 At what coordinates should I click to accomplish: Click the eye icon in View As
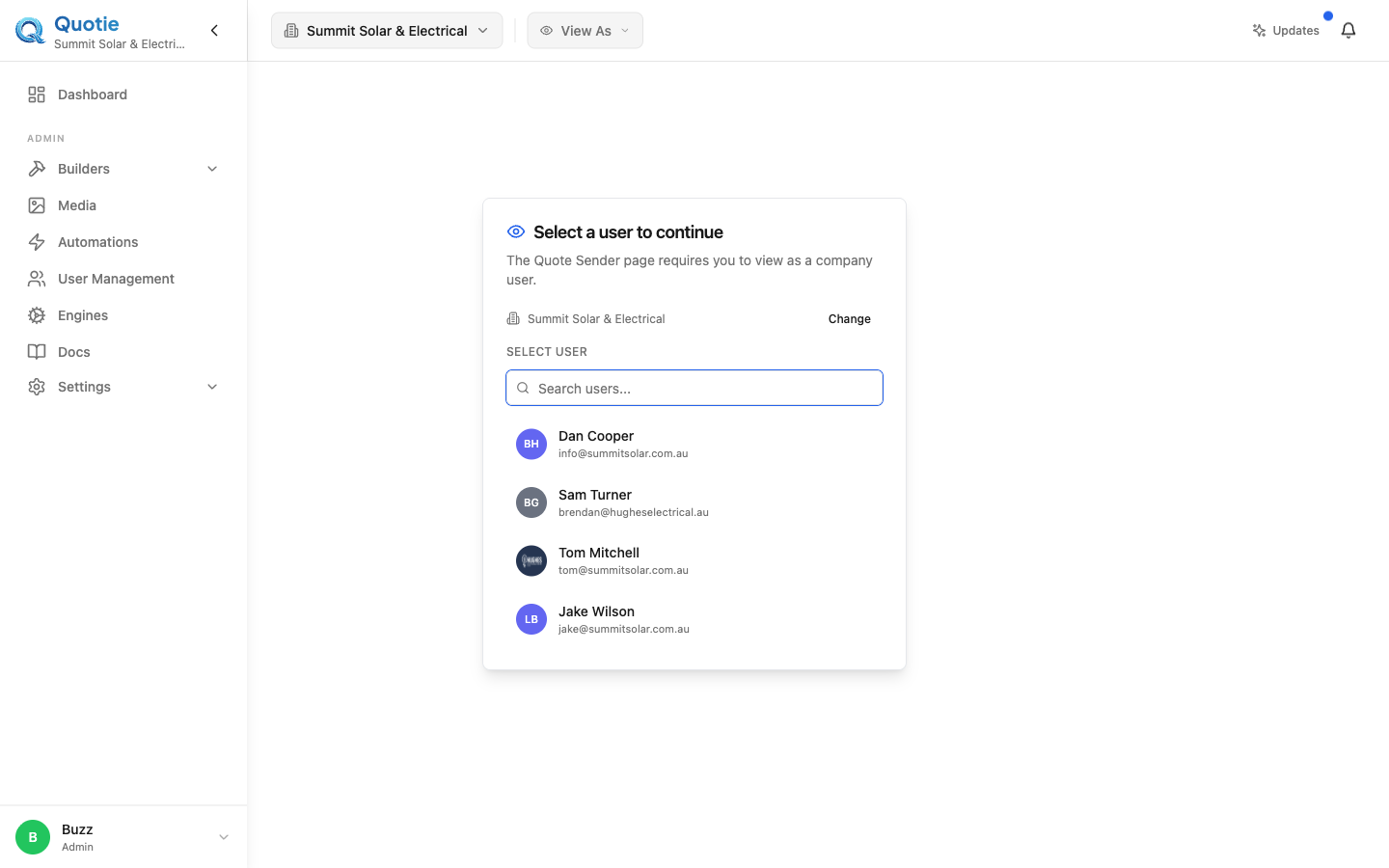click(546, 31)
